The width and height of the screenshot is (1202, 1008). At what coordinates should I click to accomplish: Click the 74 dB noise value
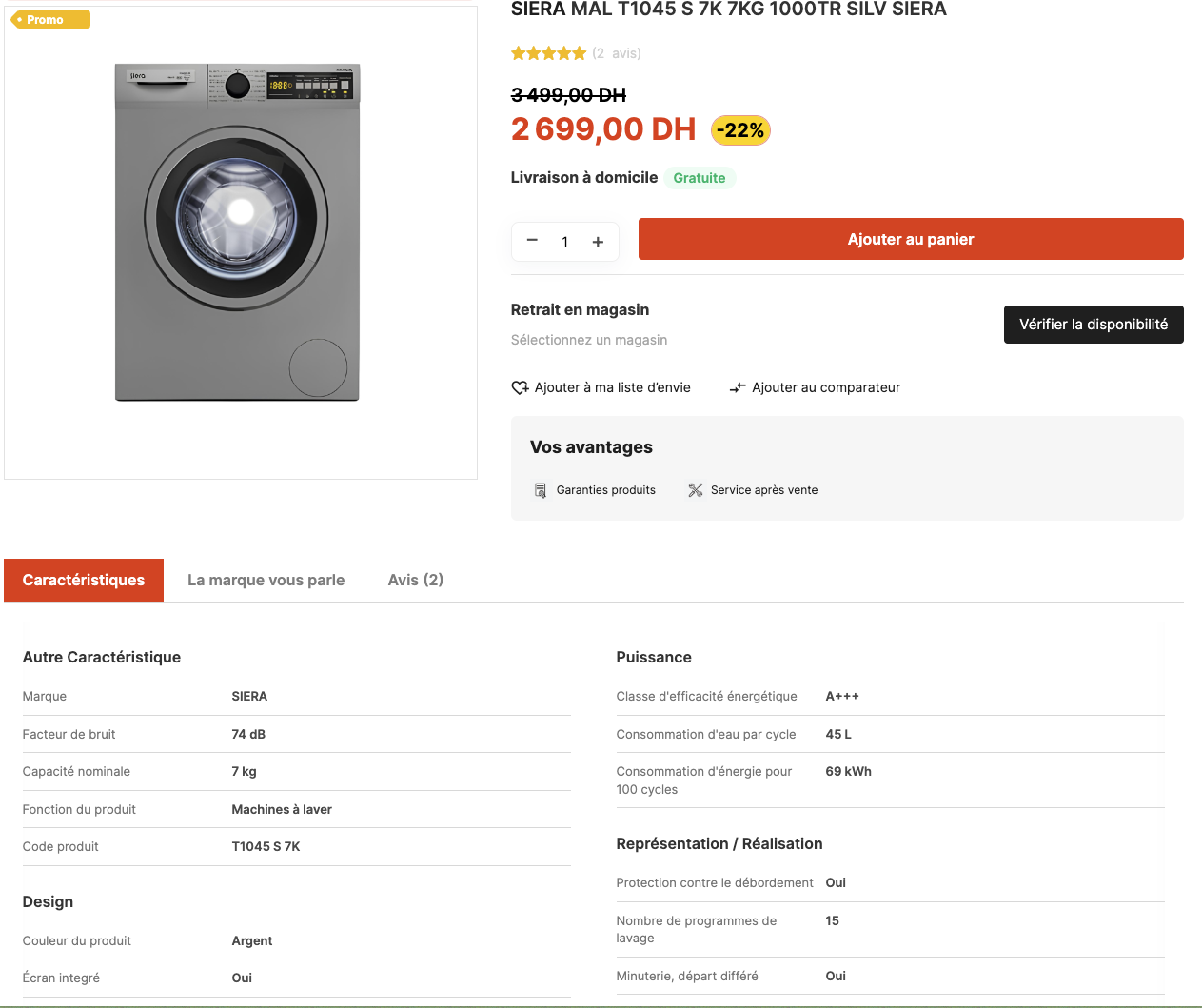point(248,734)
